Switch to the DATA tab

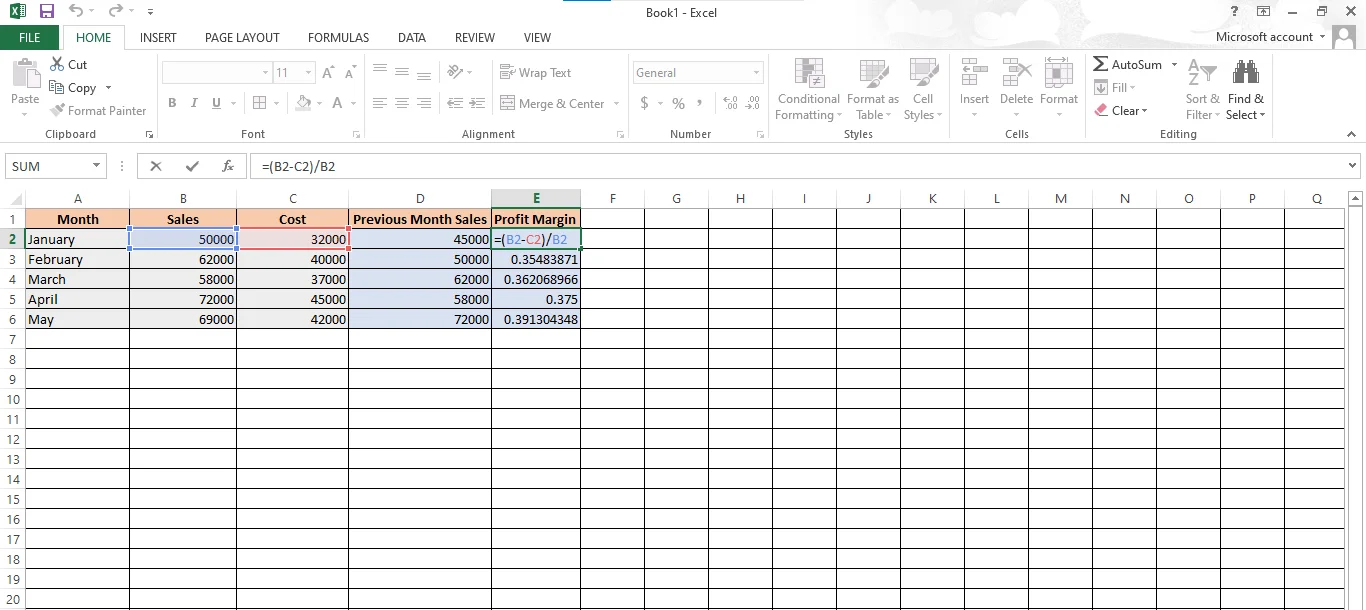[x=412, y=37]
